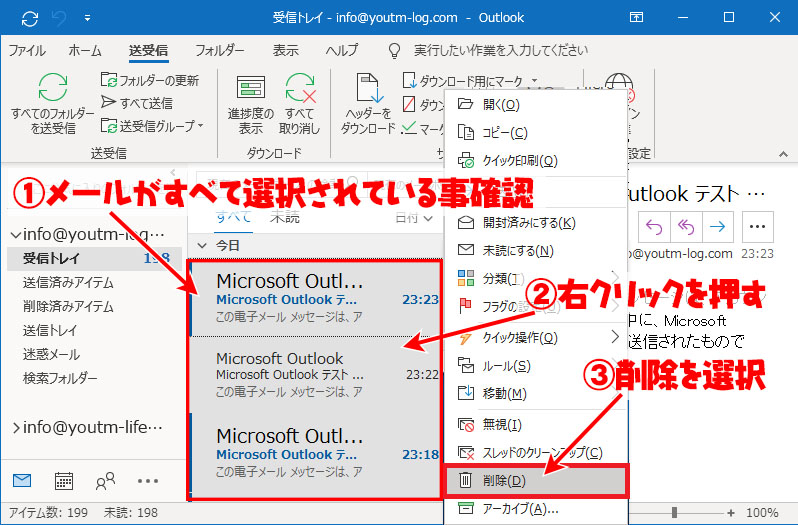This screenshot has width=798, height=525.
Task: Open 送信済みアイテム folder
Action: (x=68, y=282)
